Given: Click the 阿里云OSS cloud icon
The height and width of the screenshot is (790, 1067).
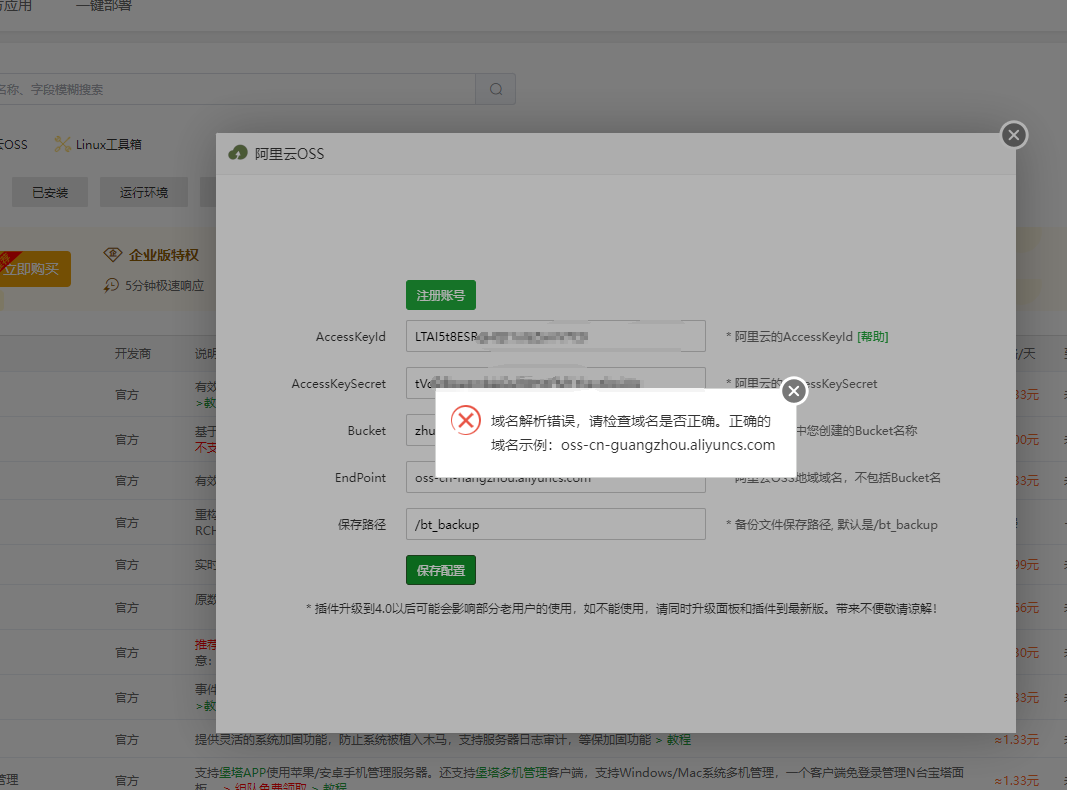Looking at the screenshot, I should pos(238,153).
